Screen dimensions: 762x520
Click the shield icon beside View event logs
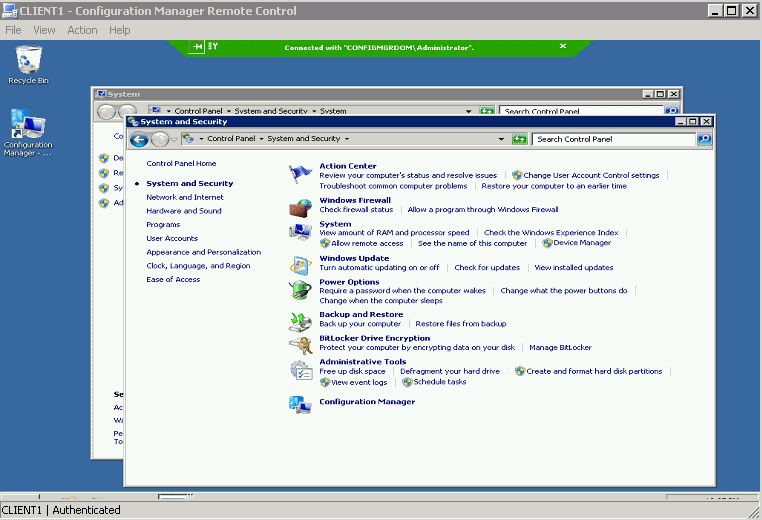point(325,382)
